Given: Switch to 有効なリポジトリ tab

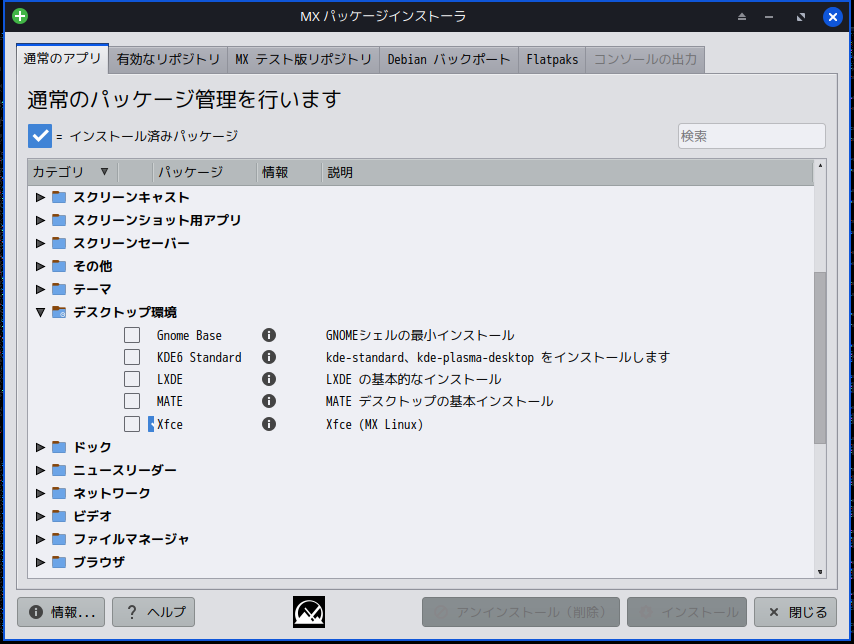Looking at the screenshot, I should point(168,59).
